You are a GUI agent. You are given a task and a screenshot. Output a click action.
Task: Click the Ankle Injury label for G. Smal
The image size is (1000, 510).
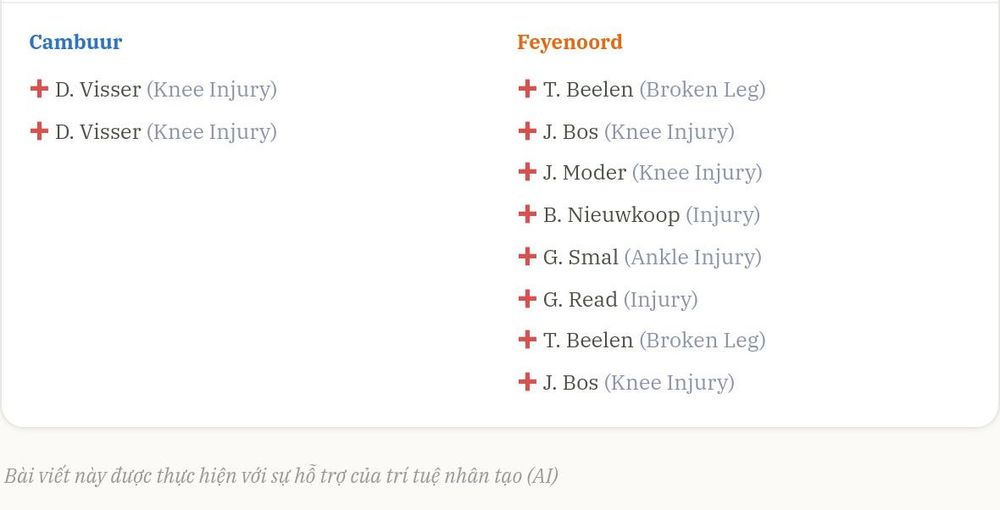click(693, 258)
